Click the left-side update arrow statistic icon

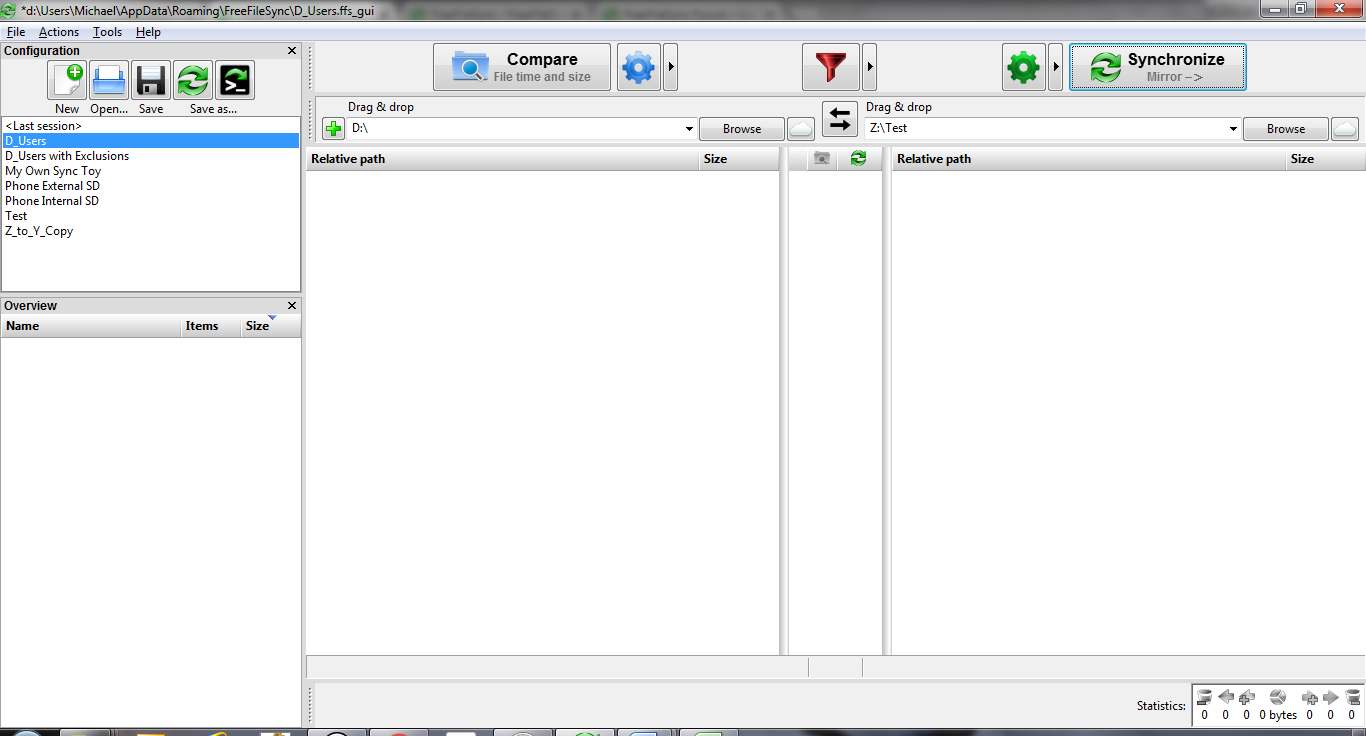[1226, 697]
